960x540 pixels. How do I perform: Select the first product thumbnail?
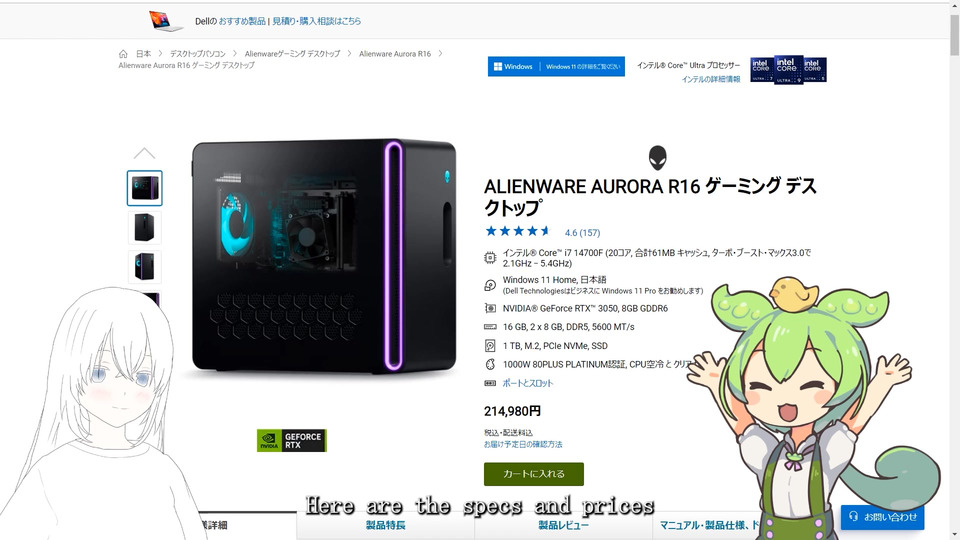click(144, 188)
